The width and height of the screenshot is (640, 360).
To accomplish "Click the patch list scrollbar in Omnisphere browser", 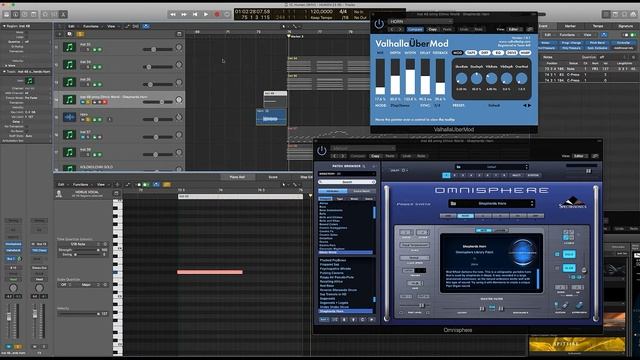I will (374, 300).
